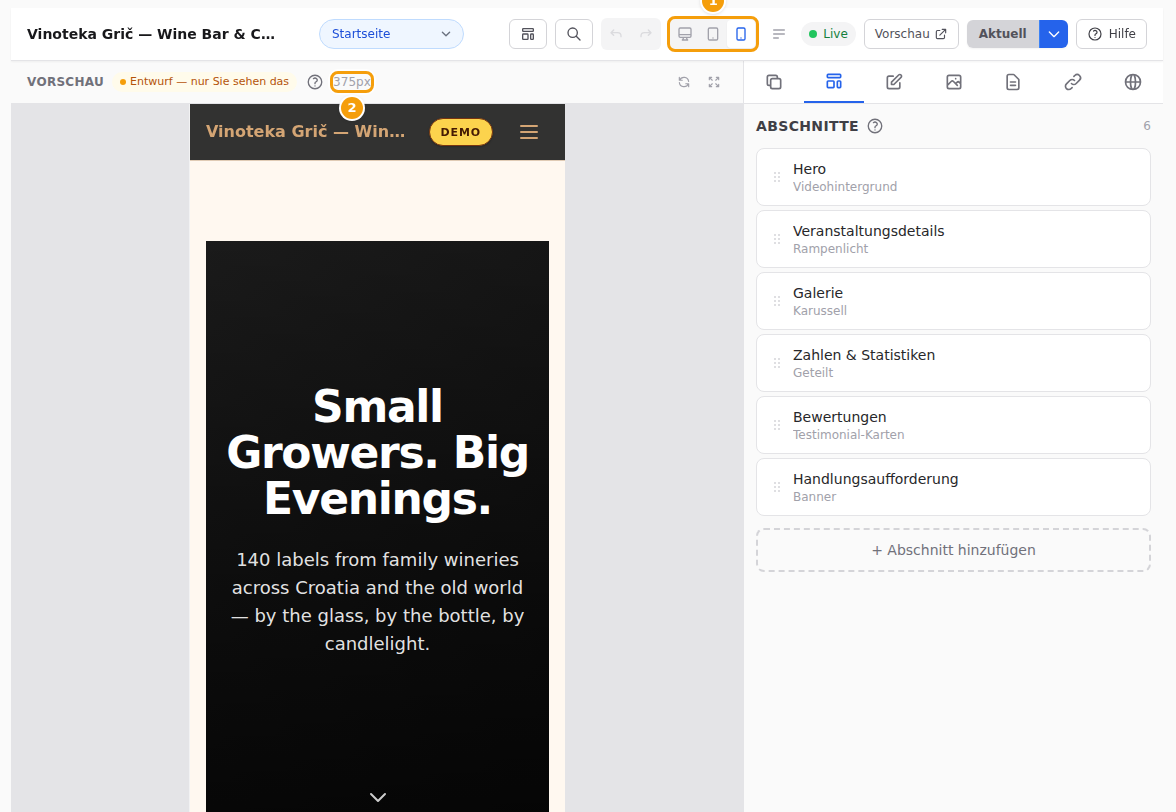
Task: Click the search magnifier icon
Action: [x=574, y=34]
